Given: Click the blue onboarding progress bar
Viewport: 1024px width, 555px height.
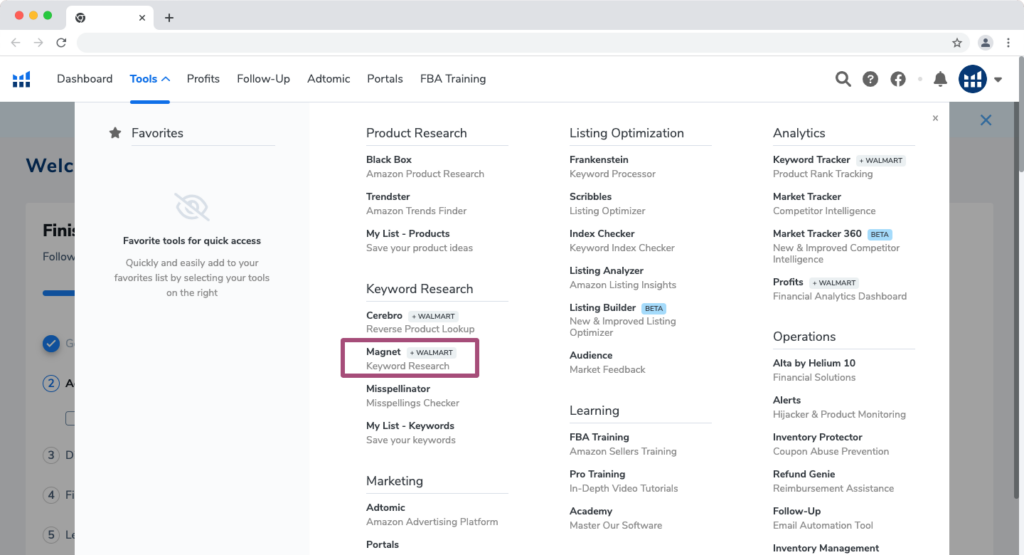Looking at the screenshot, I should coord(58,293).
